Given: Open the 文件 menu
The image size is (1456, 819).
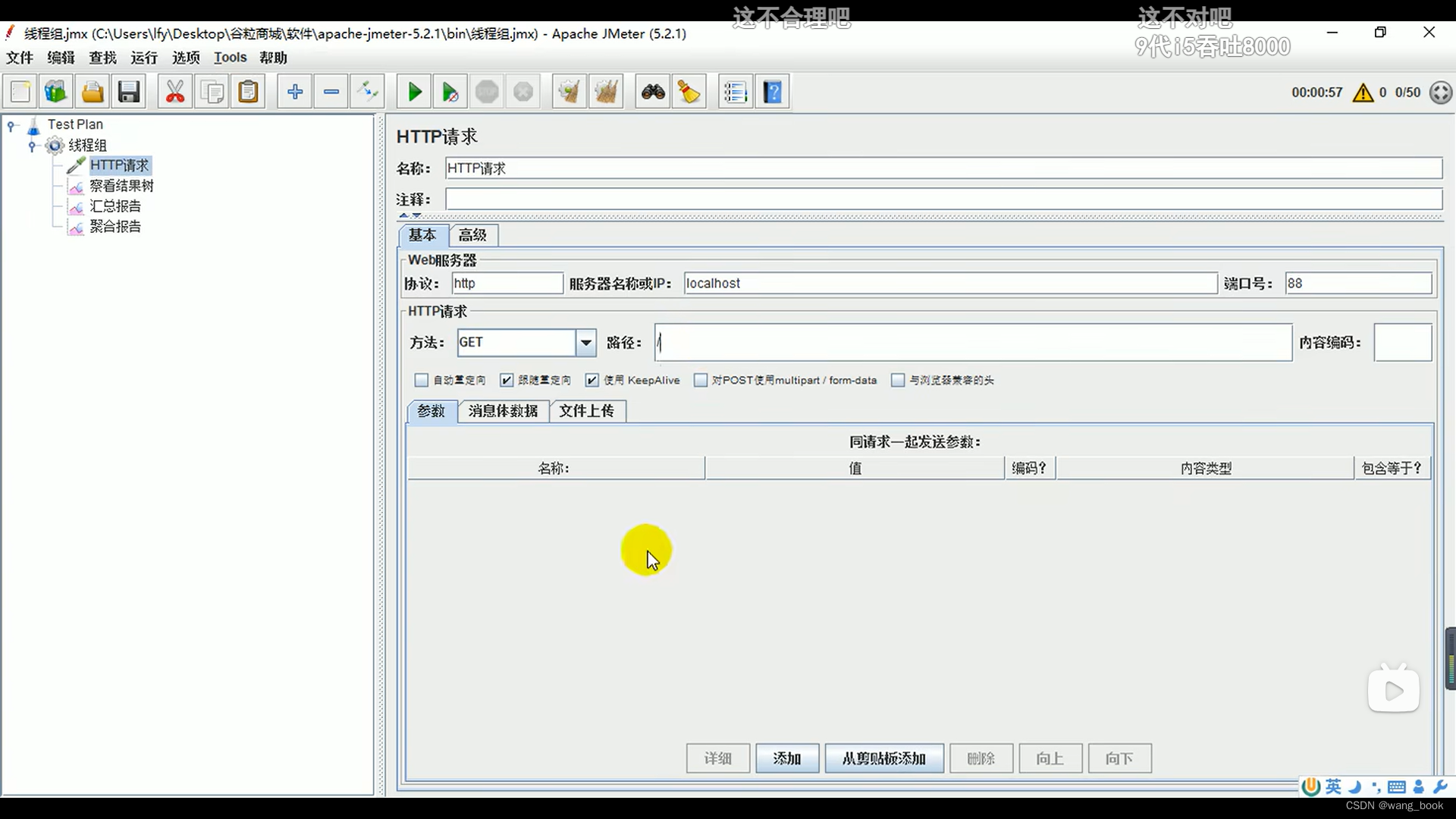Looking at the screenshot, I should tap(20, 58).
